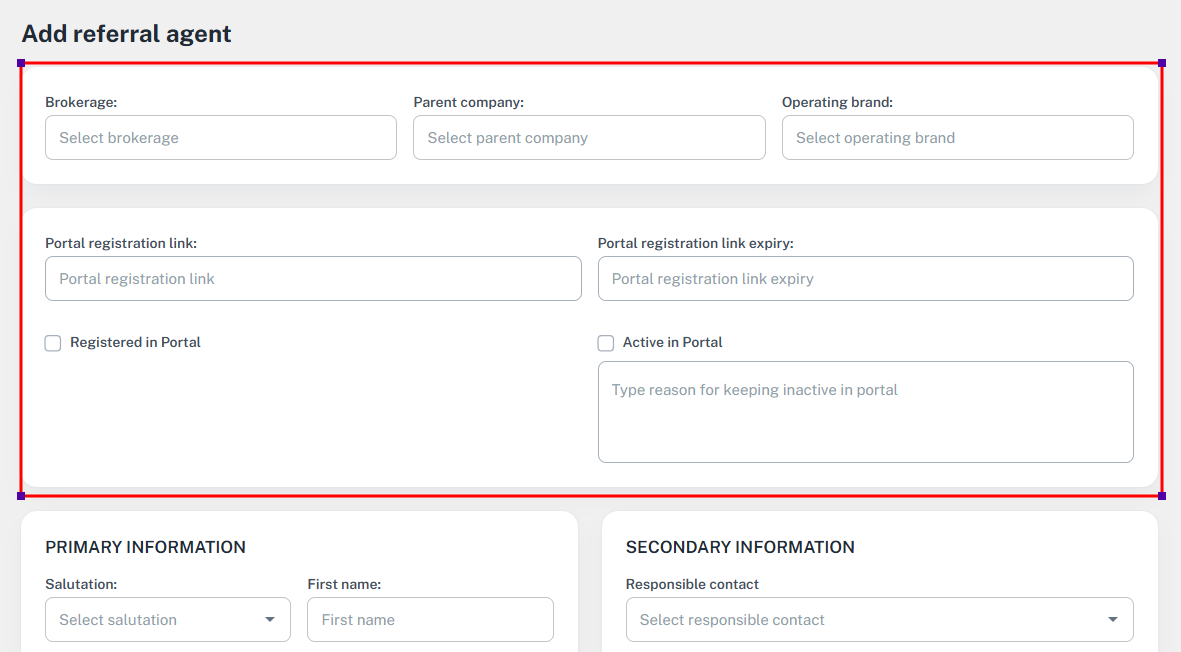Open the Select operating brand field

click(x=957, y=138)
